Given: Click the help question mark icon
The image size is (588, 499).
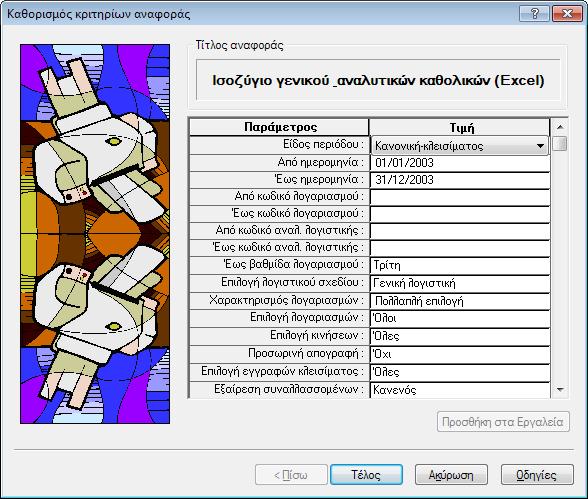Looking at the screenshot, I should click(534, 14).
